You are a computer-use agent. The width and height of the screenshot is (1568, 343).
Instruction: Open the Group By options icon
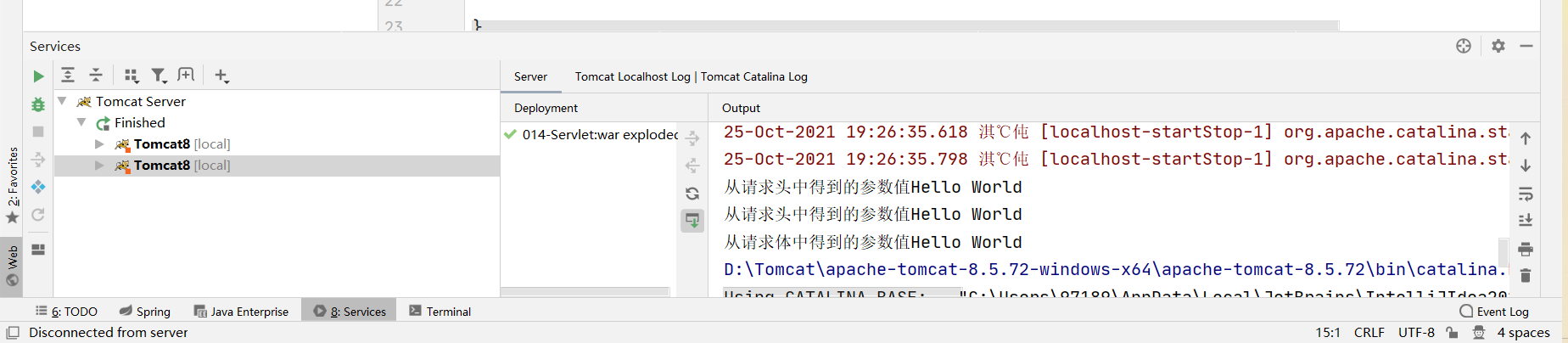[x=132, y=76]
